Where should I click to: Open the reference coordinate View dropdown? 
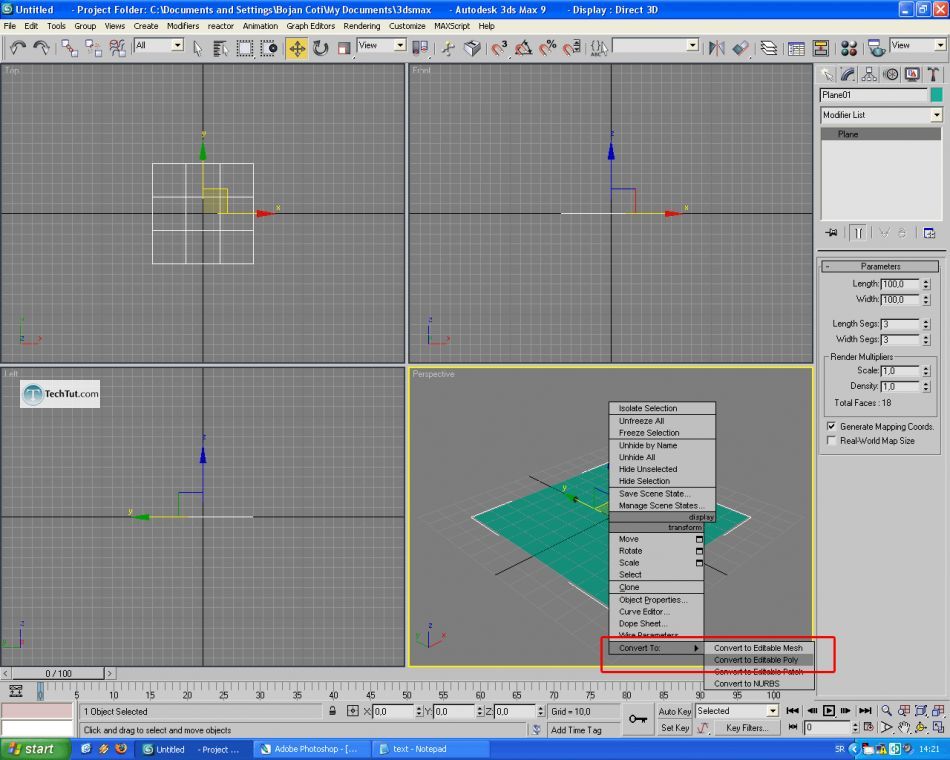pos(381,45)
